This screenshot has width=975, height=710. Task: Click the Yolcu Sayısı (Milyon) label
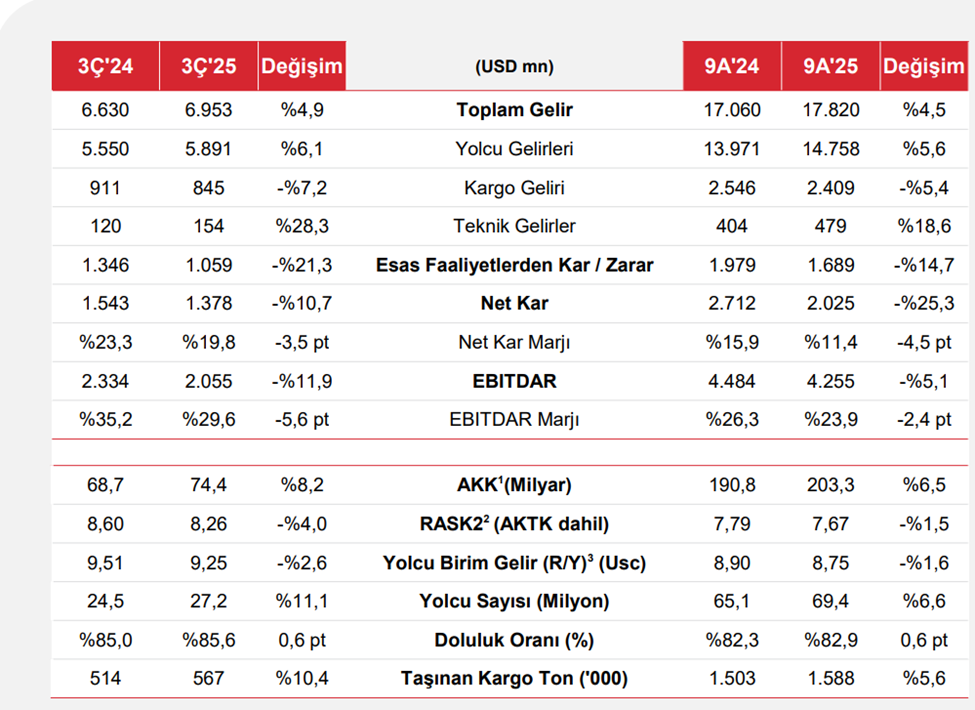514,602
